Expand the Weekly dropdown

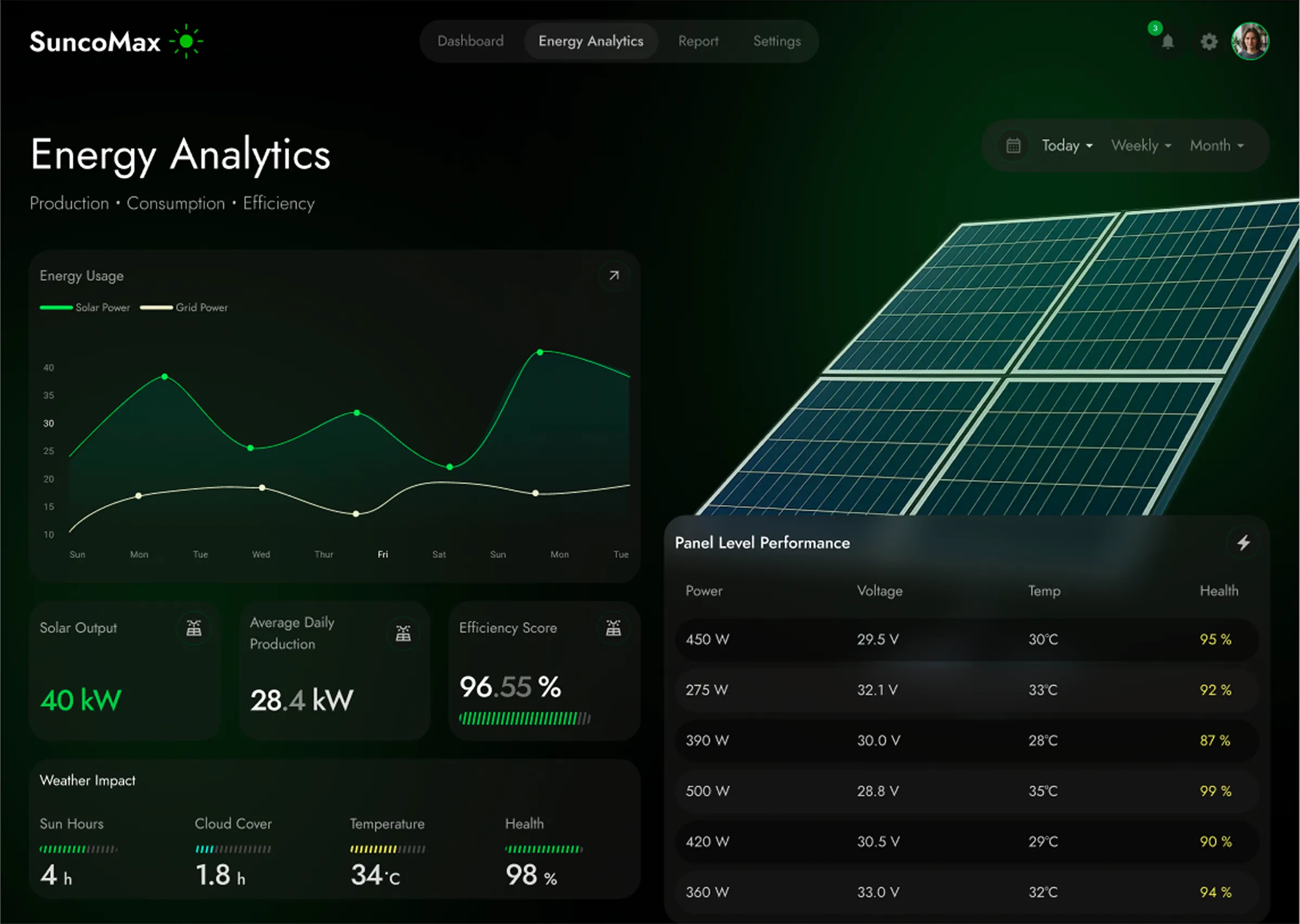coord(1141,146)
